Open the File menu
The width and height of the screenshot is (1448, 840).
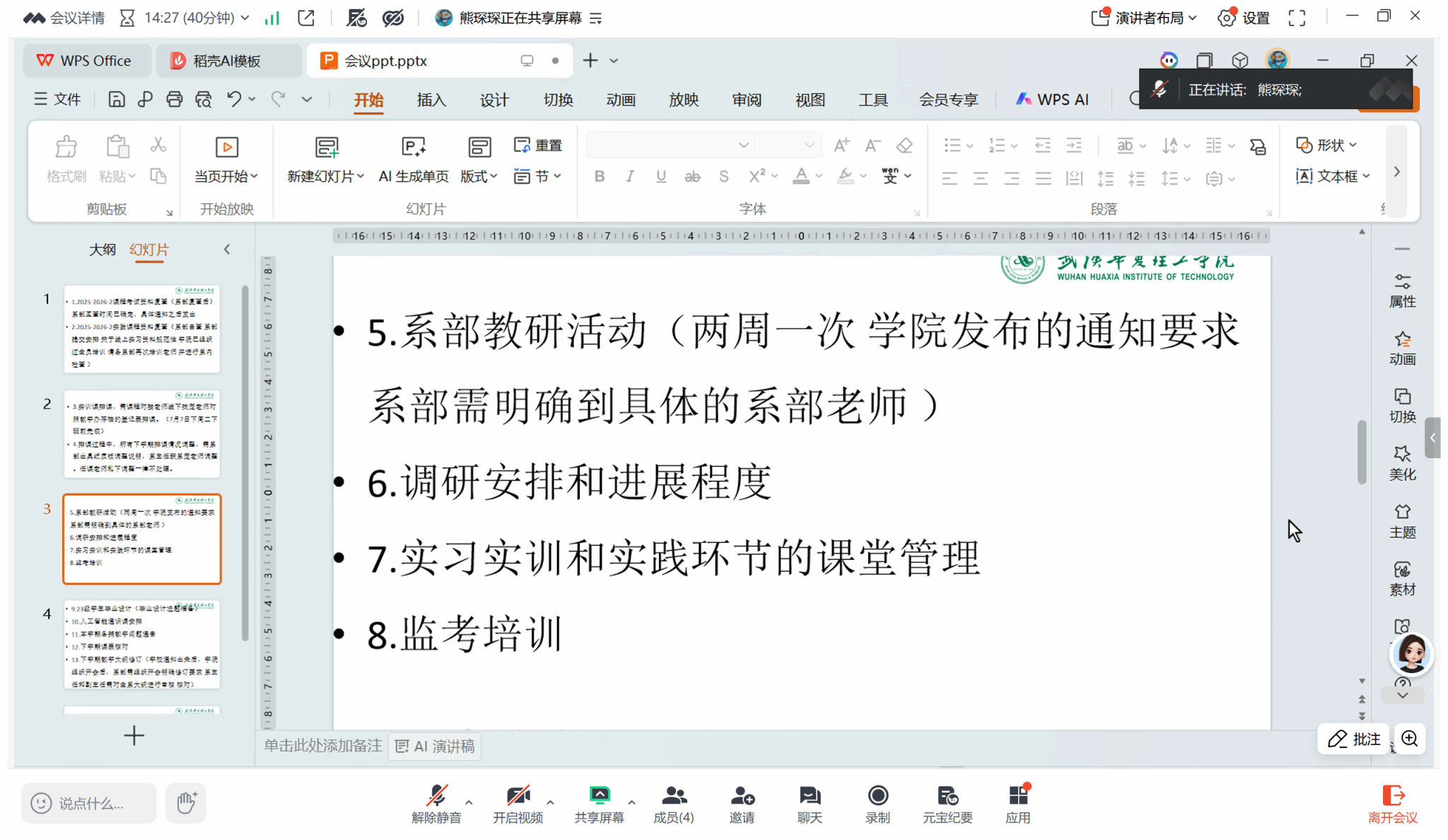click(x=58, y=100)
